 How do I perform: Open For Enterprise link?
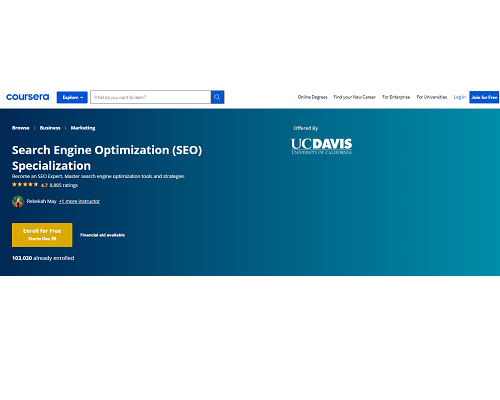[x=396, y=97]
